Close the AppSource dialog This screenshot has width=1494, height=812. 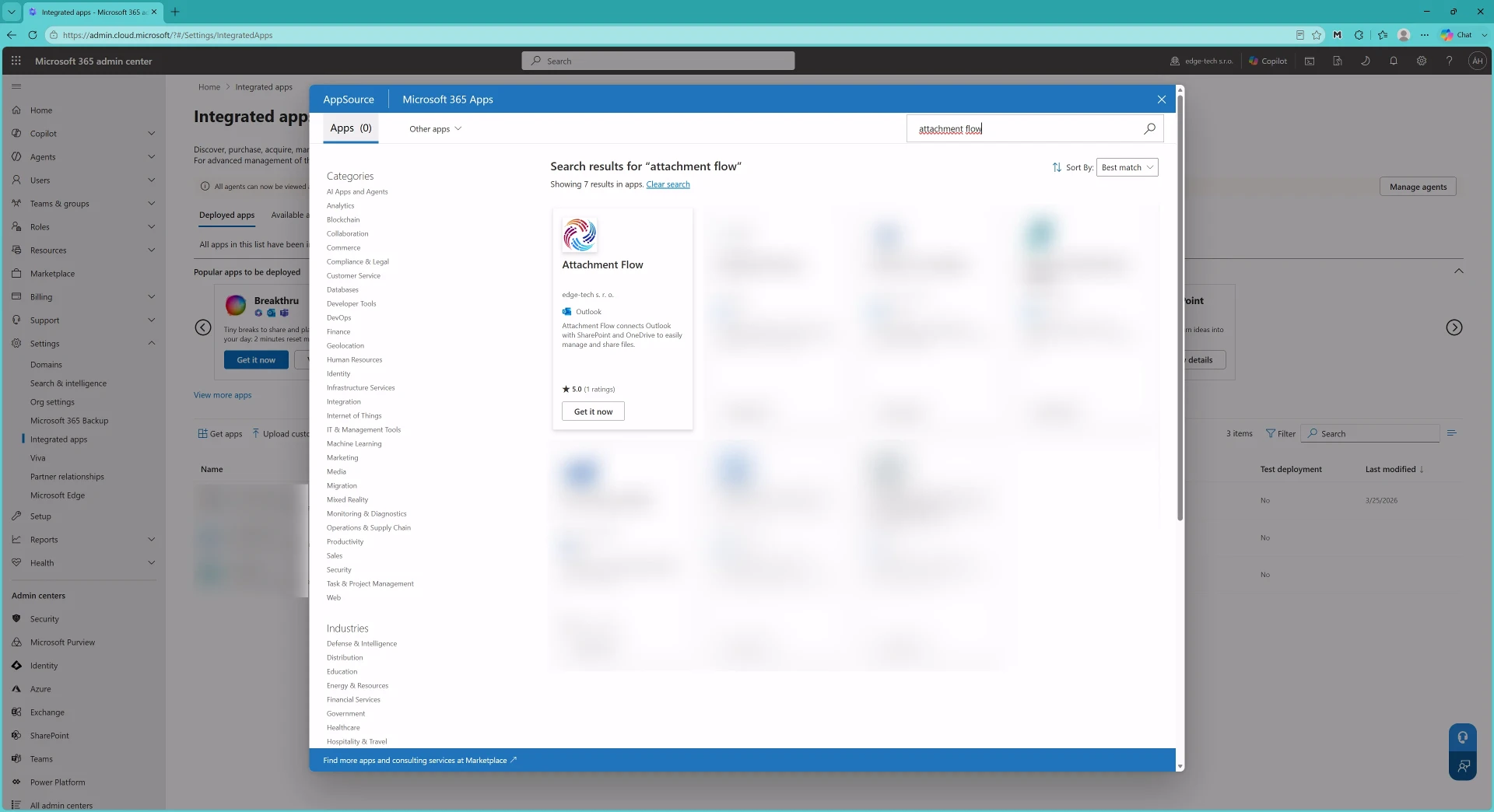1161,100
